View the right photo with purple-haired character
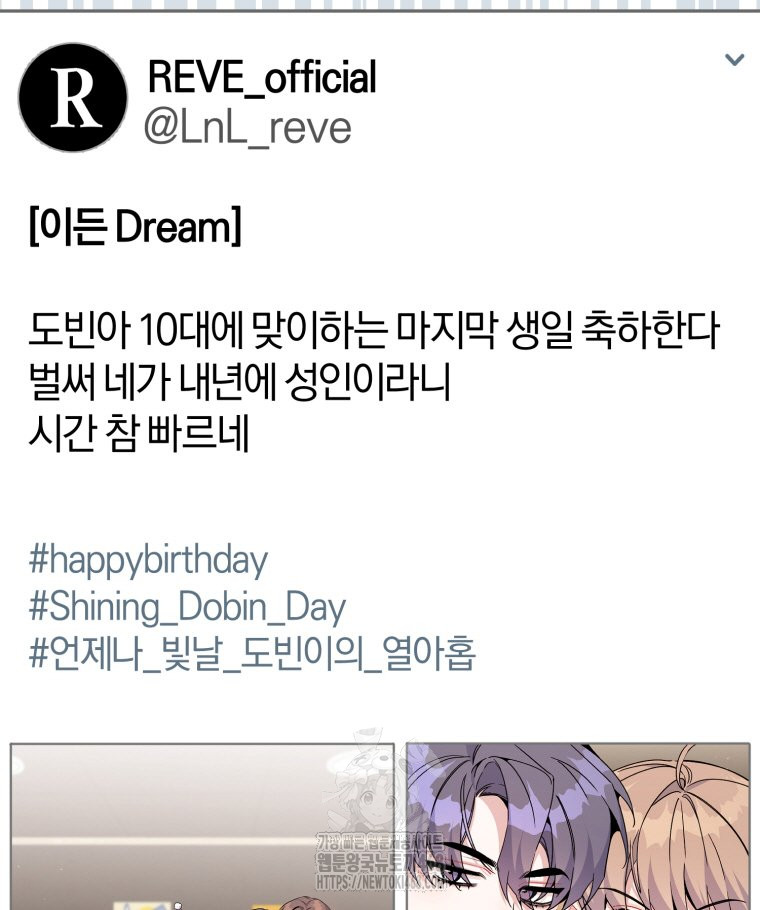This screenshot has height=910, width=760. tap(578, 826)
